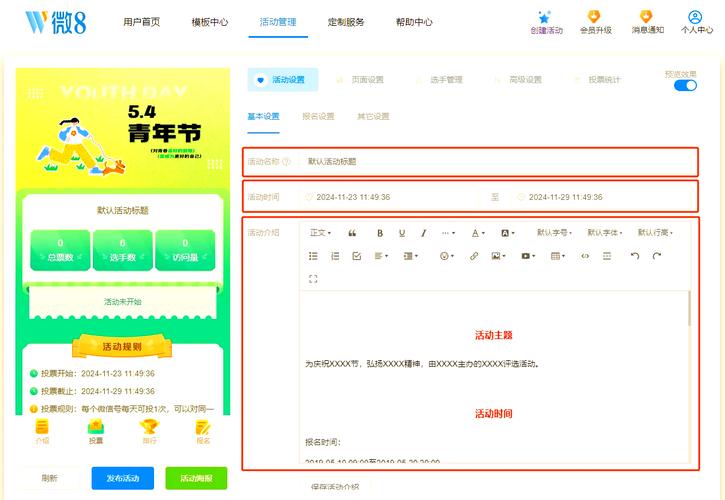Click the activity start time field
Image resolution: width=725 pixels, height=500 pixels.
point(391,197)
